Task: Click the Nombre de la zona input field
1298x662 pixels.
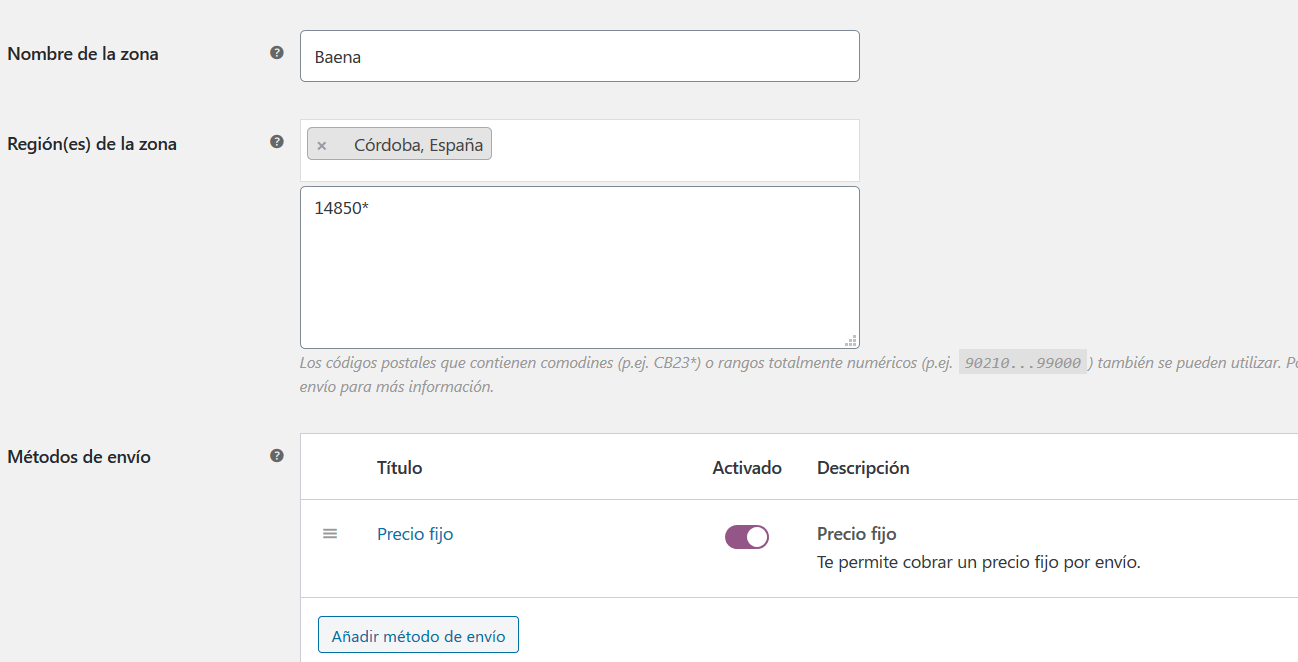Action: click(580, 56)
